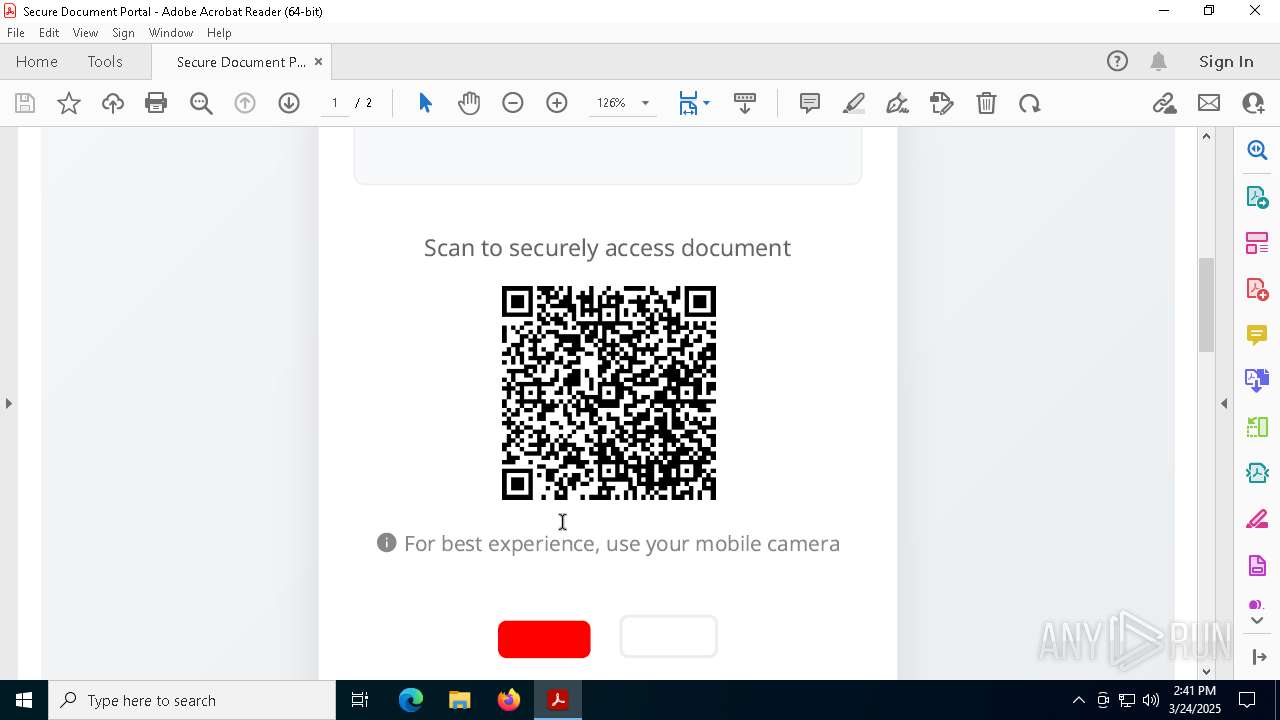Expand the left navigation pane arrow

tap(9, 403)
